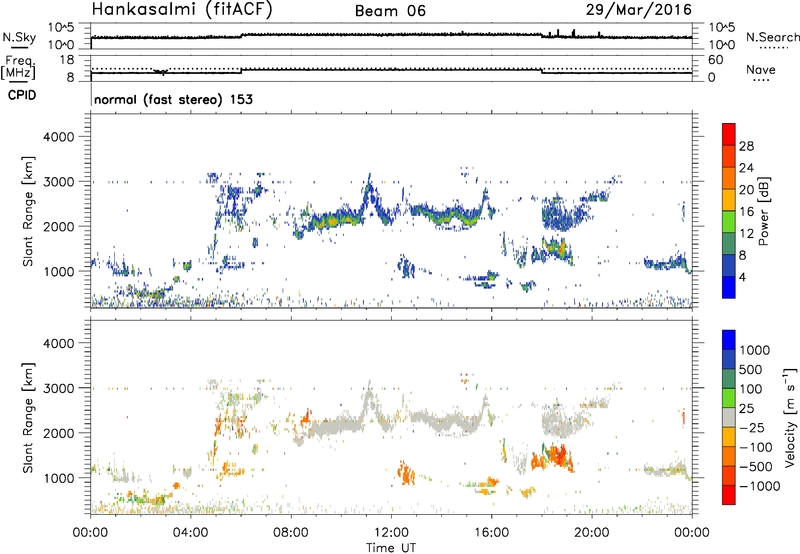Click the 60 tick on Nave axis

[x=716, y=60]
